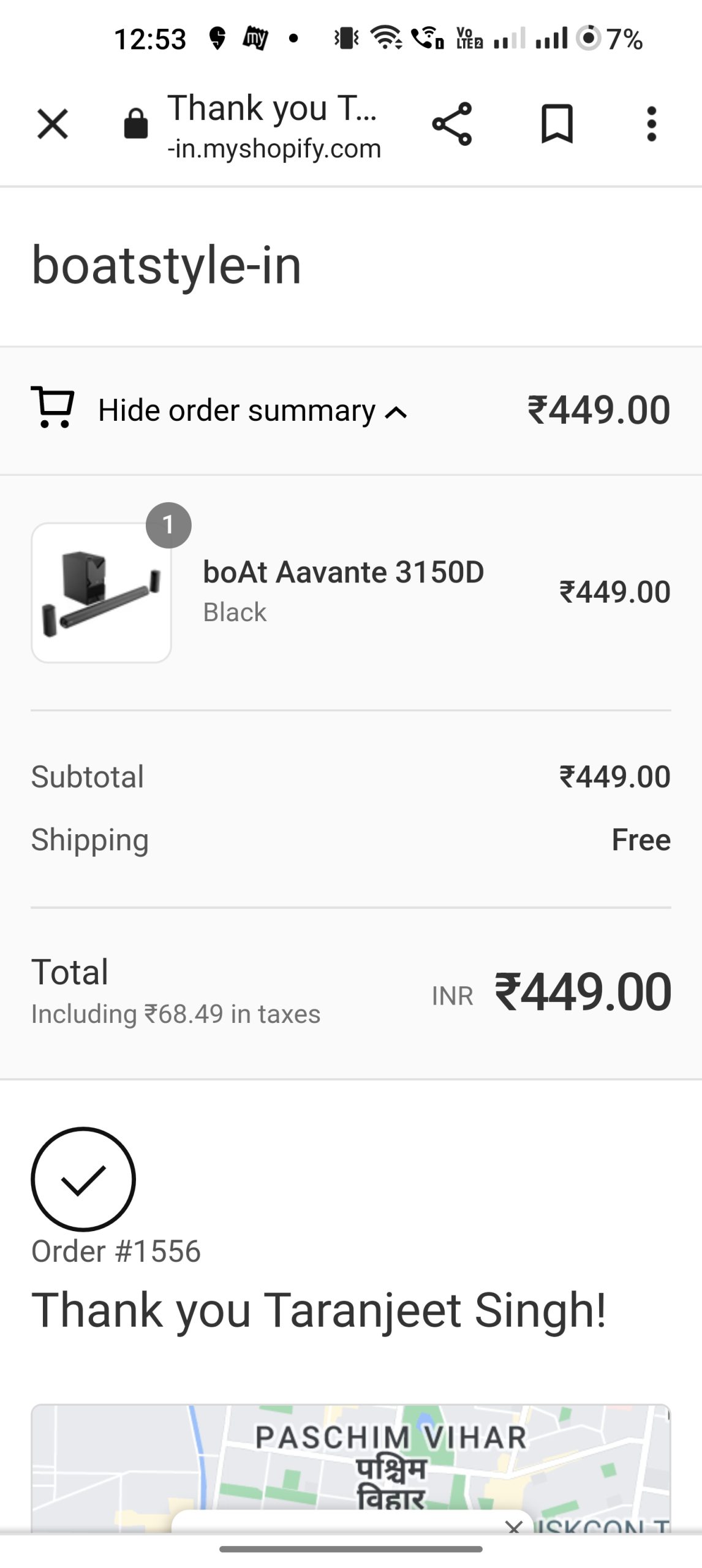This screenshot has width=702, height=1568.
Task: Bookmark the current page
Action: [557, 124]
